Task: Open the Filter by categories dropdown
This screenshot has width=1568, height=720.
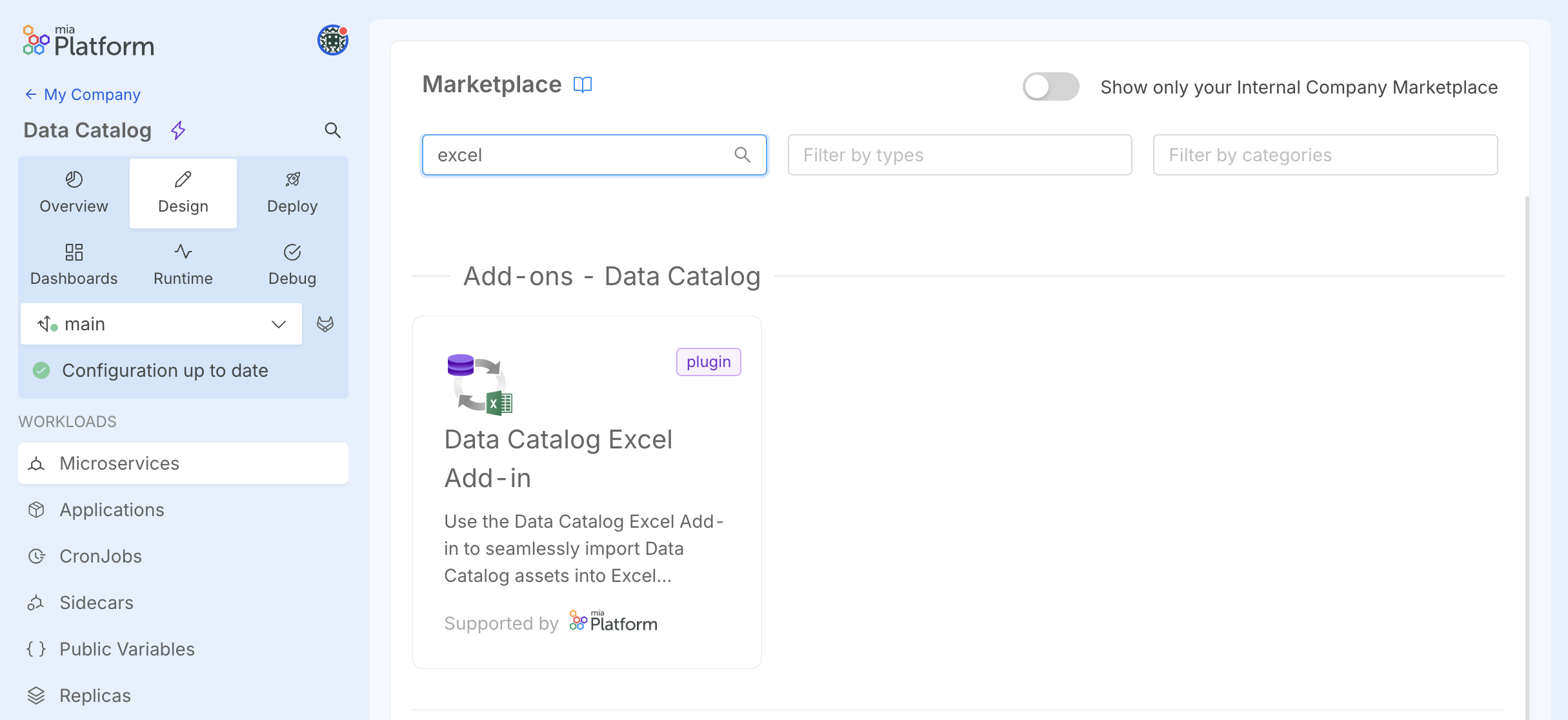Action: click(x=1325, y=155)
